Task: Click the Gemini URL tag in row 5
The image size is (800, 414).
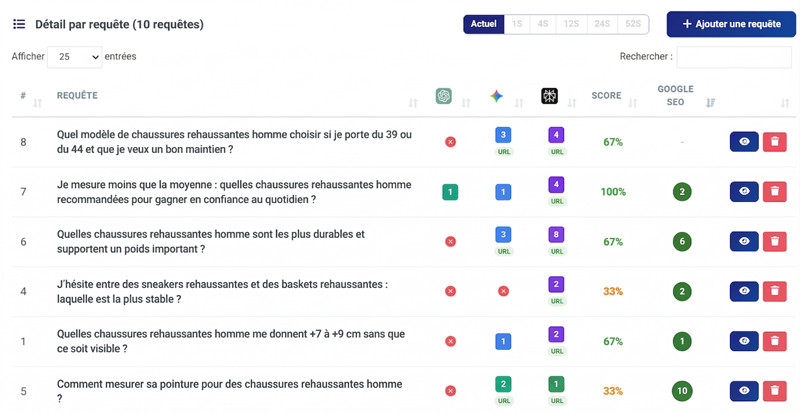Action: click(504, 401)
